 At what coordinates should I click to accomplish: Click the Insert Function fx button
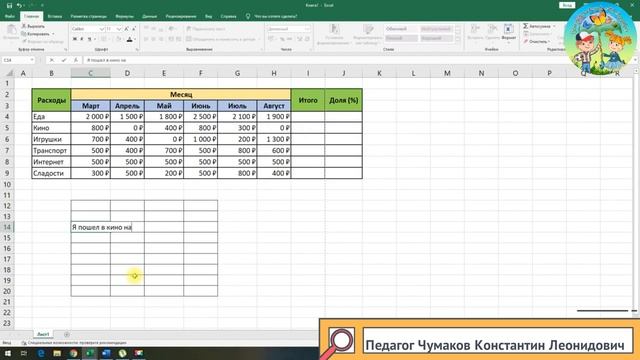(76, 60)
